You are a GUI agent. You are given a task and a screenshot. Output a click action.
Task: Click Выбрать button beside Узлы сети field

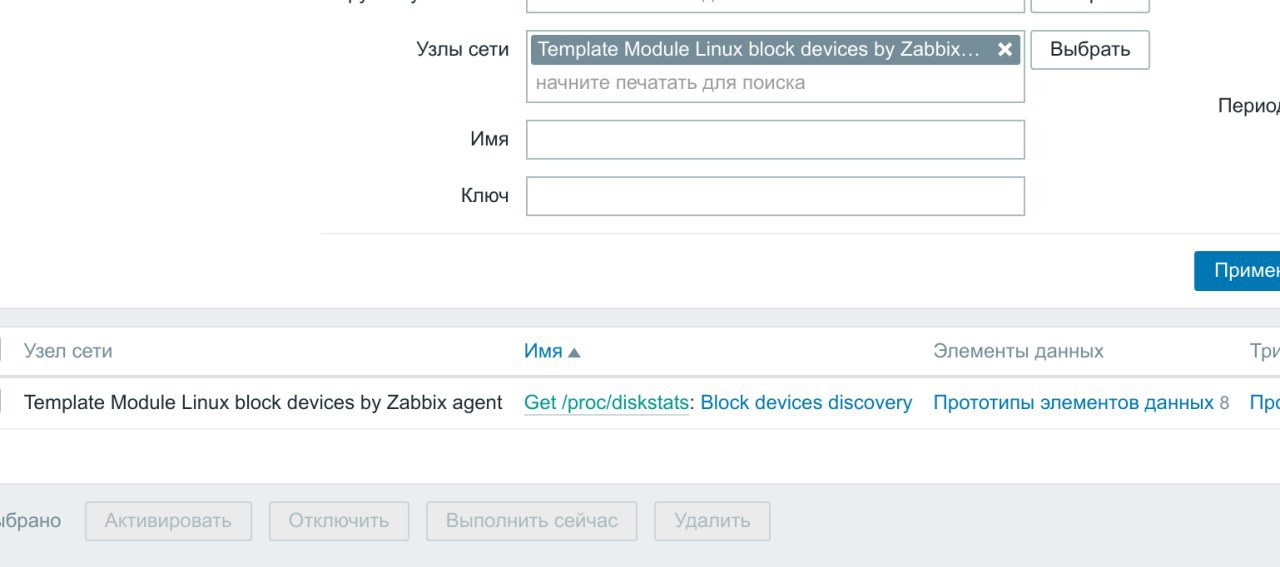(x=1090, y=49)
